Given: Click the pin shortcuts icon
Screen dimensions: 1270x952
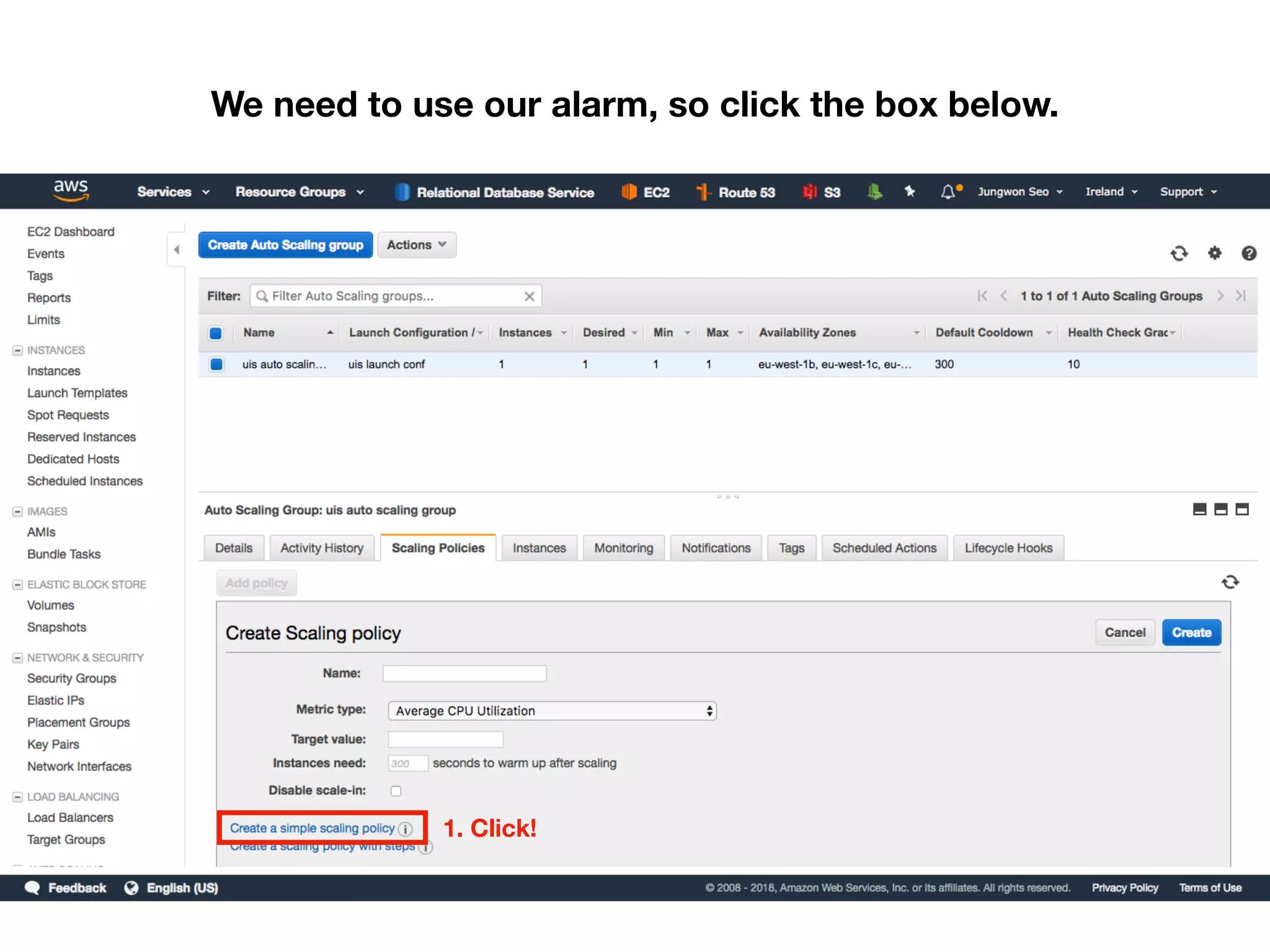Looking at the screenshot, I should click(x=910, y=192).
